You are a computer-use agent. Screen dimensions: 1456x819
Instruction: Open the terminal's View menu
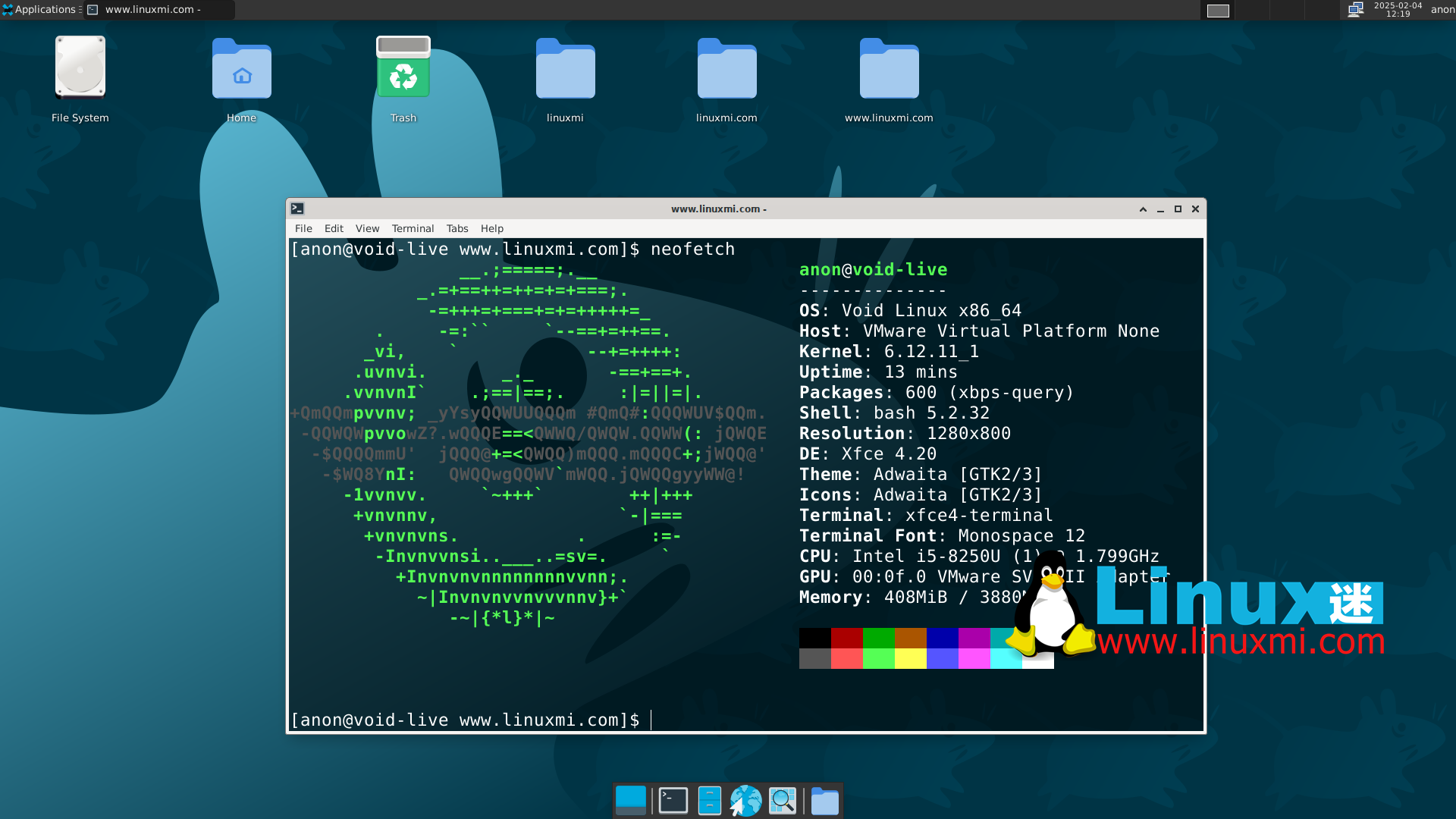[x=367, y=228]
